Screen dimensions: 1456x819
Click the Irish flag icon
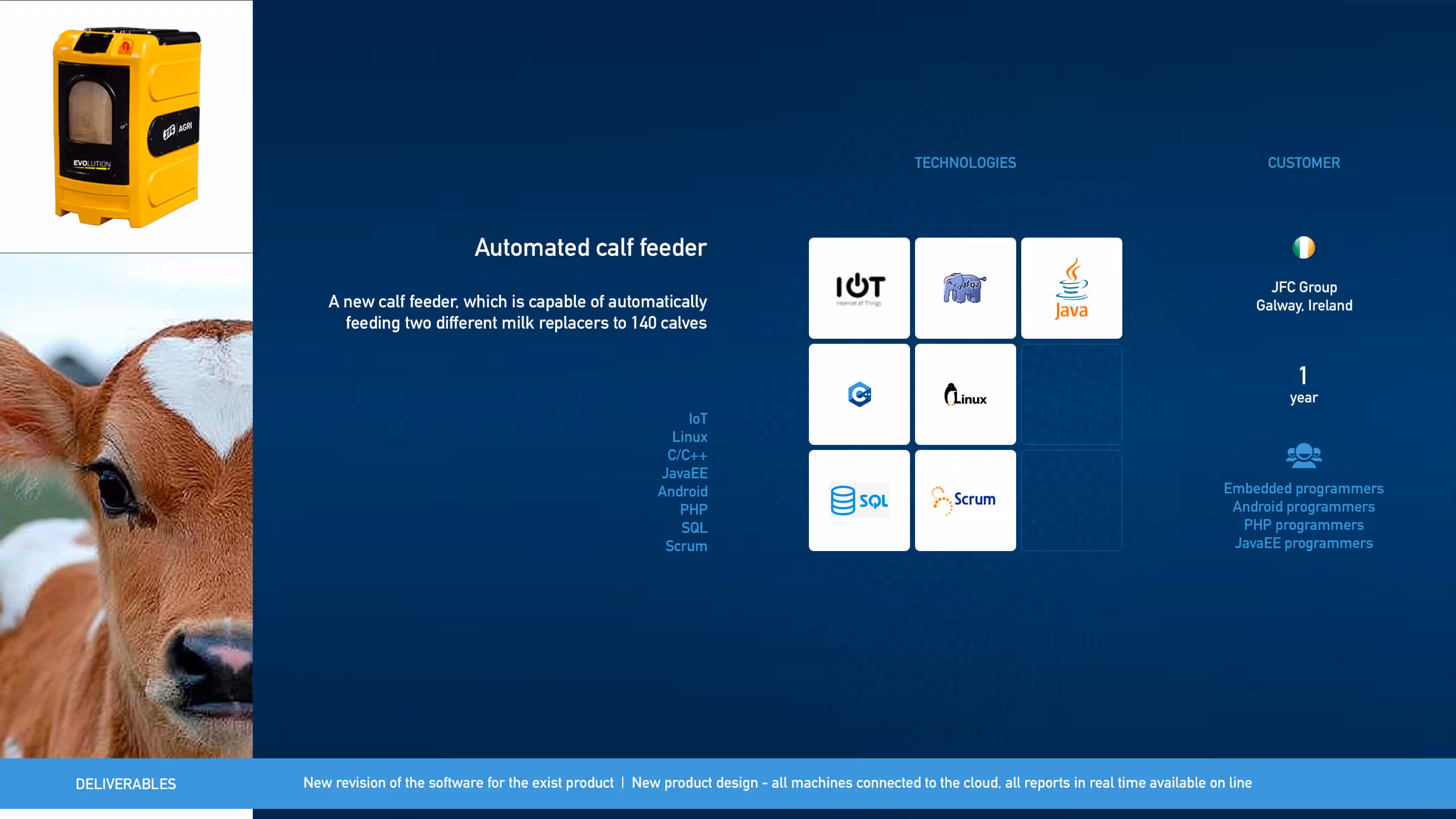(x=1303, y=248)
